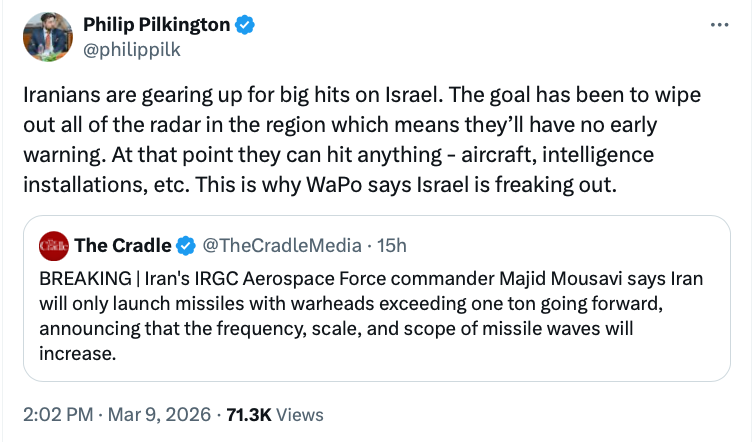Image resolution: width=753 pixels, height=442 pixels.
Task: Click "increase." at quoted post's end
Action: (x=76, y=353)
